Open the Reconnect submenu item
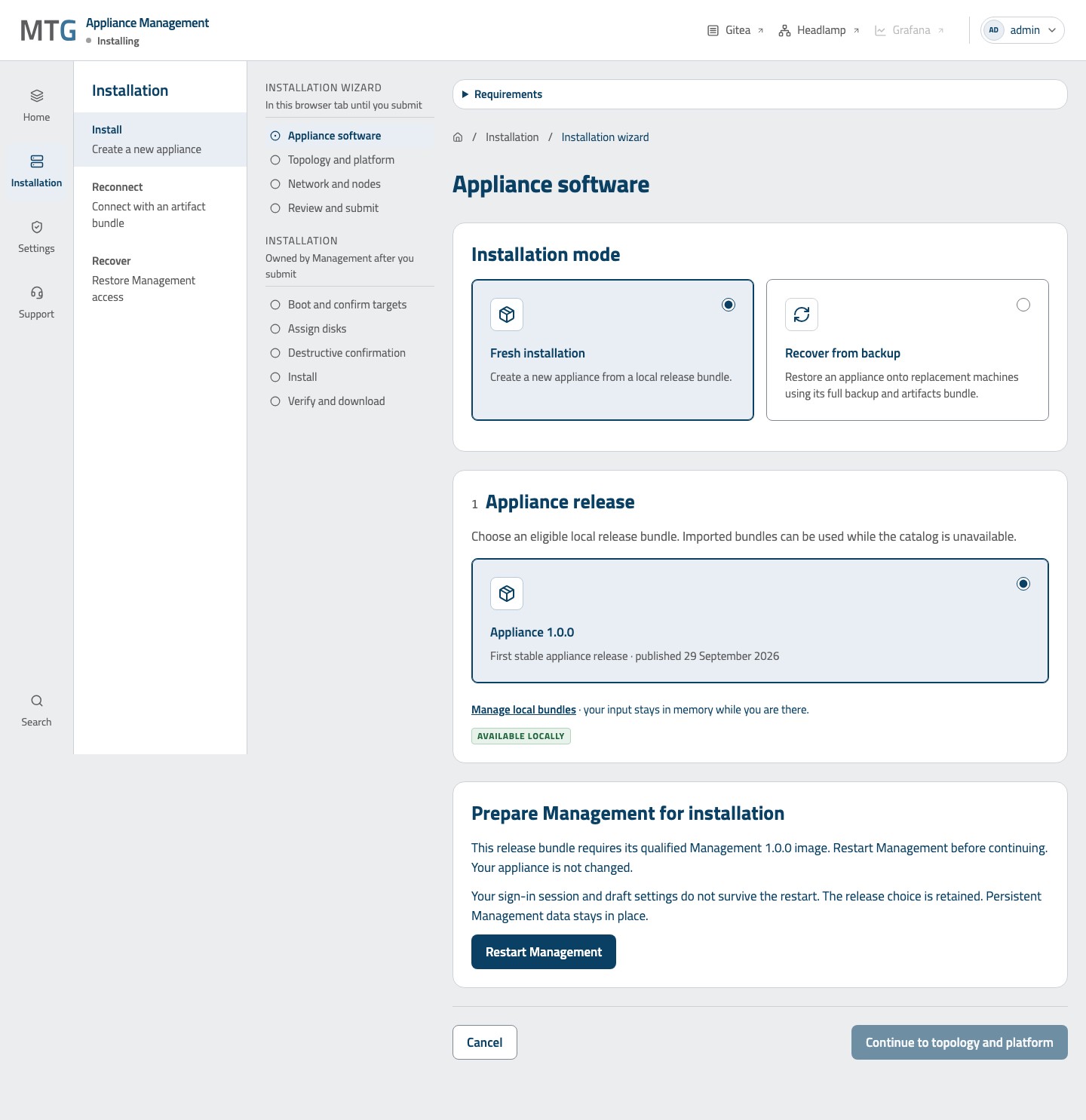This screenshot has width=1086, height=1120. tap(161, 205)
